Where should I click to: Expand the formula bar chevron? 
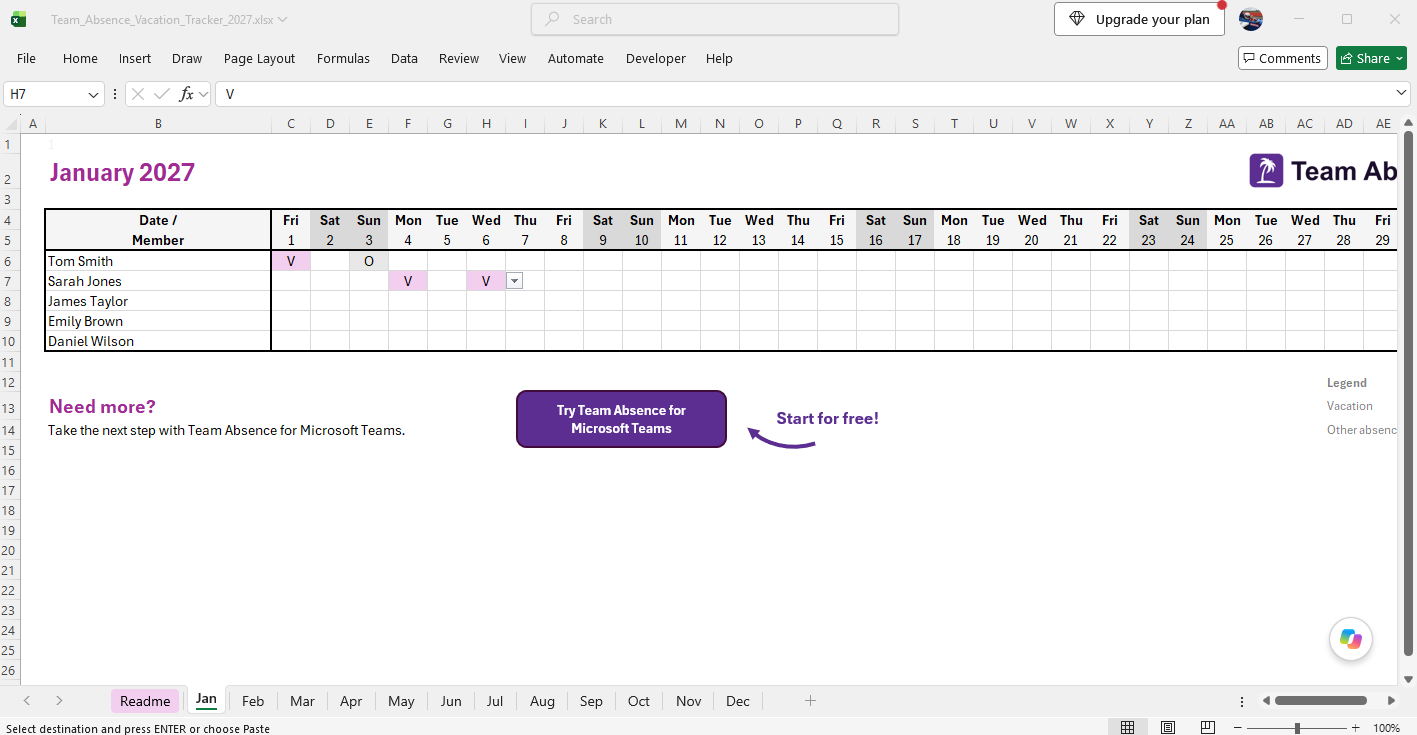pos(1401,93)
